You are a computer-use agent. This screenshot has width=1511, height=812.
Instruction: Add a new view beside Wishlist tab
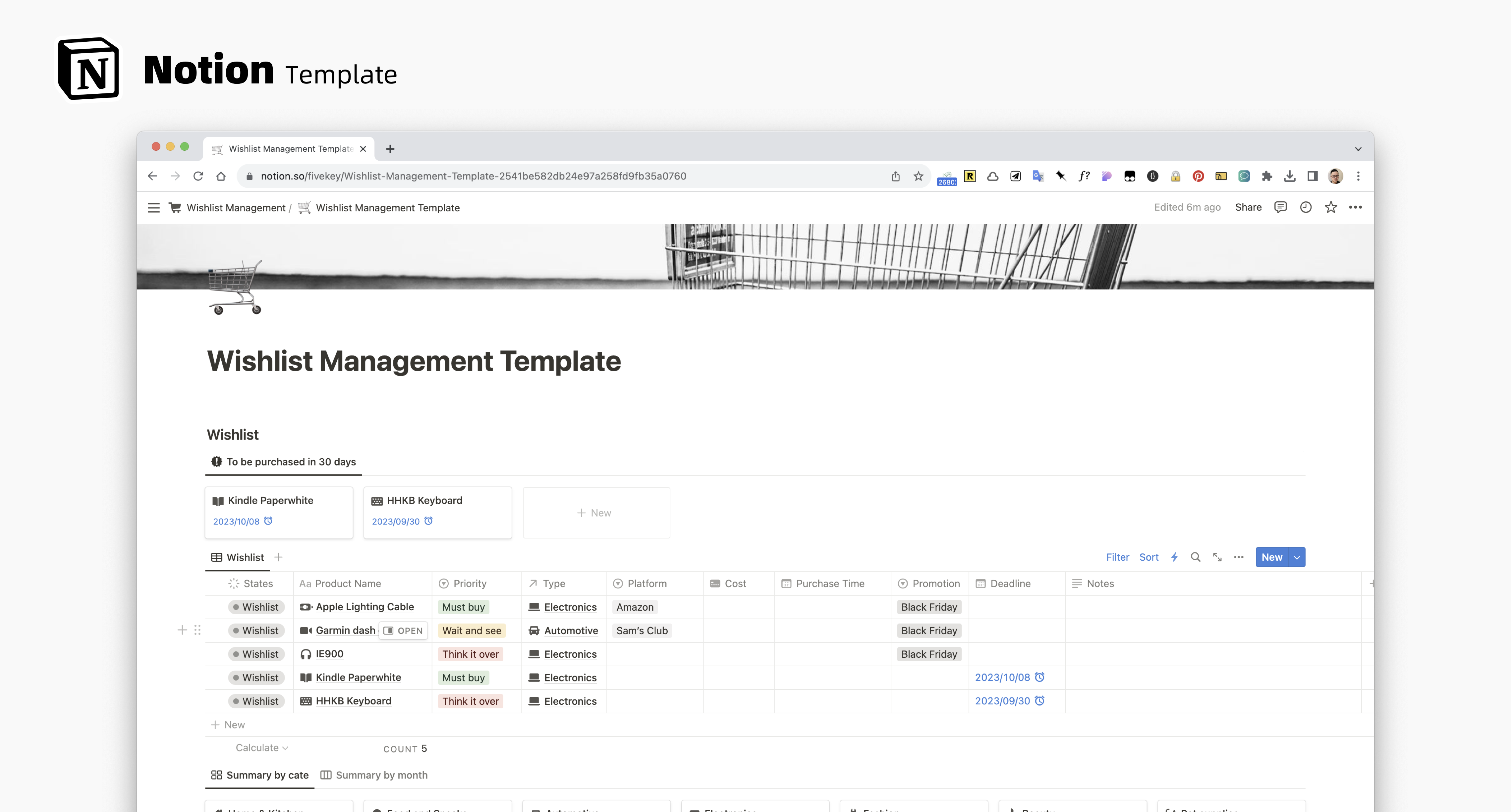pyautogui.click(x=279, y=557)
